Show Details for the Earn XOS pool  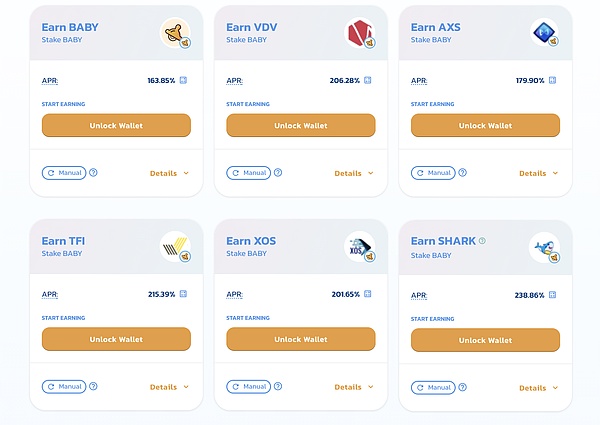(x=353, y=387)
